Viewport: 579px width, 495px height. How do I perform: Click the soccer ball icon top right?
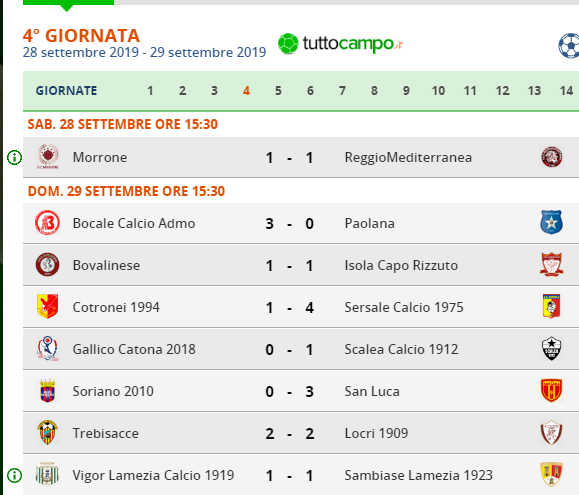(x=569, y=46)
